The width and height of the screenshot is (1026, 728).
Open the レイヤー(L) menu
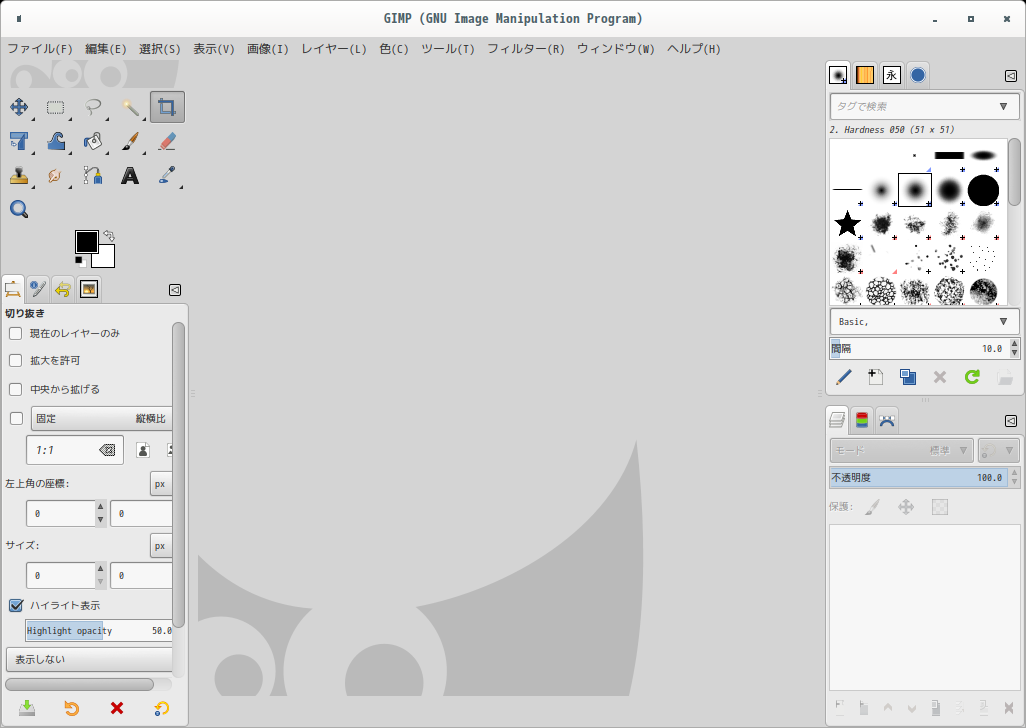point(334,49)
